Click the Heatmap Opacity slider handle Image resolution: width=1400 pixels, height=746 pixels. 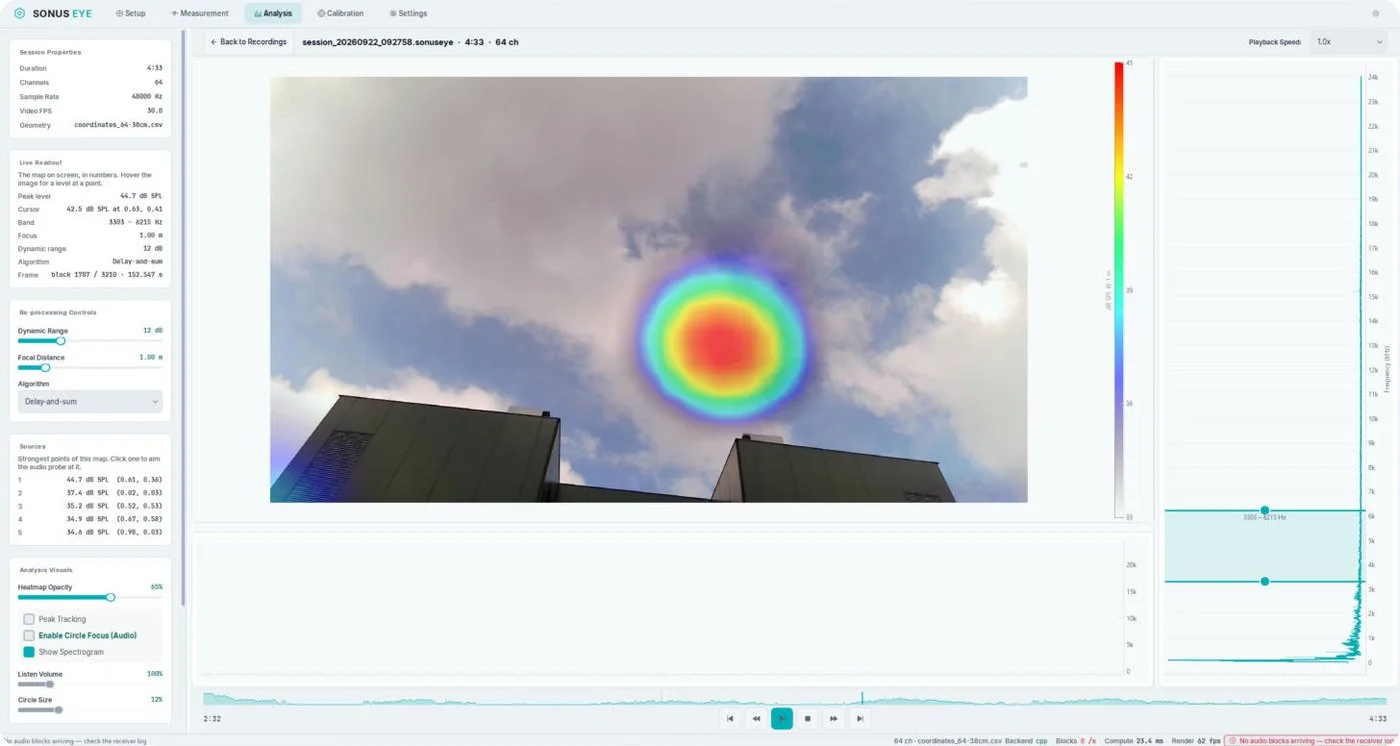110,597
